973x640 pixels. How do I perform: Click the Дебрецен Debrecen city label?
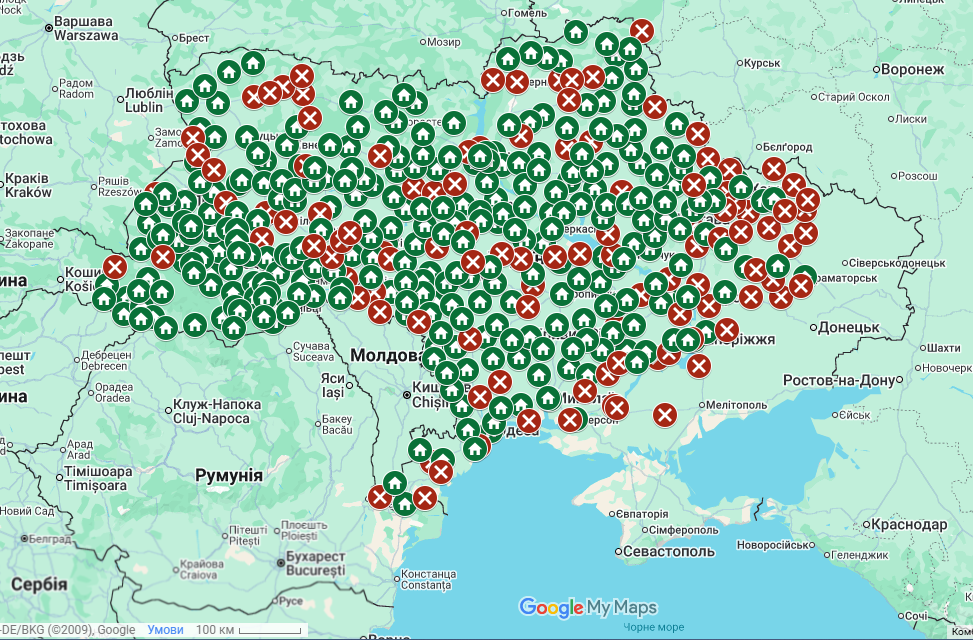click(x=106, y=360)
